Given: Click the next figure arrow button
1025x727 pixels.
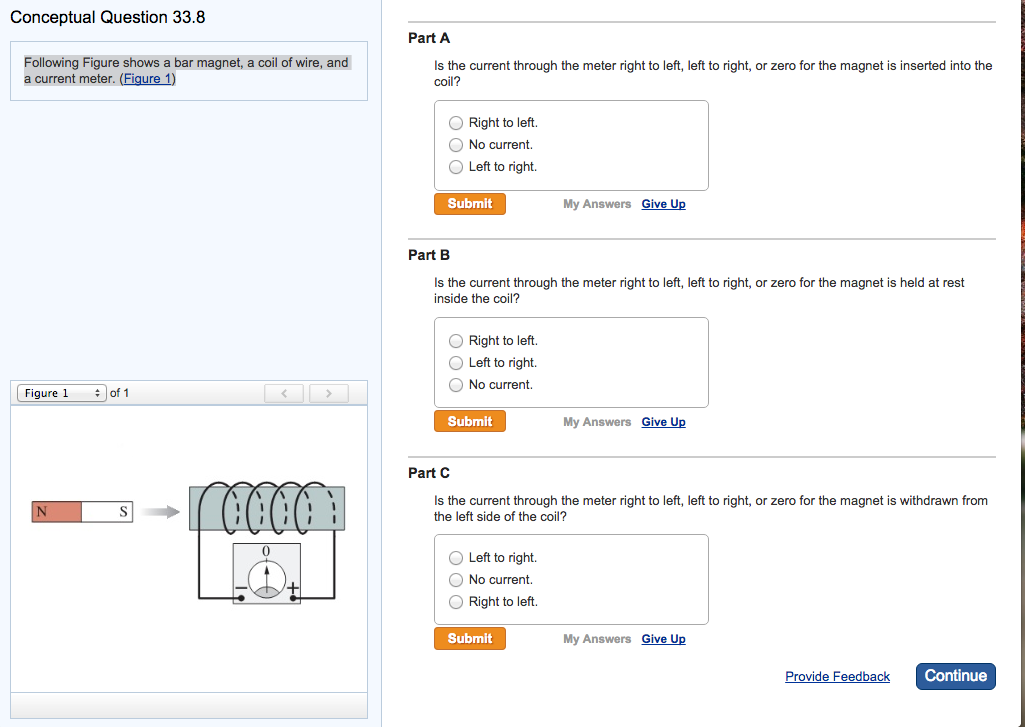Looking at the screenshot, I should click(x=328, y=393).
